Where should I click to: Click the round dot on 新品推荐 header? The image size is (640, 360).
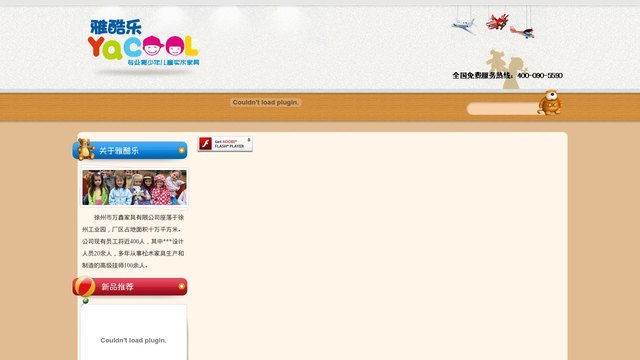coord(181,287)
